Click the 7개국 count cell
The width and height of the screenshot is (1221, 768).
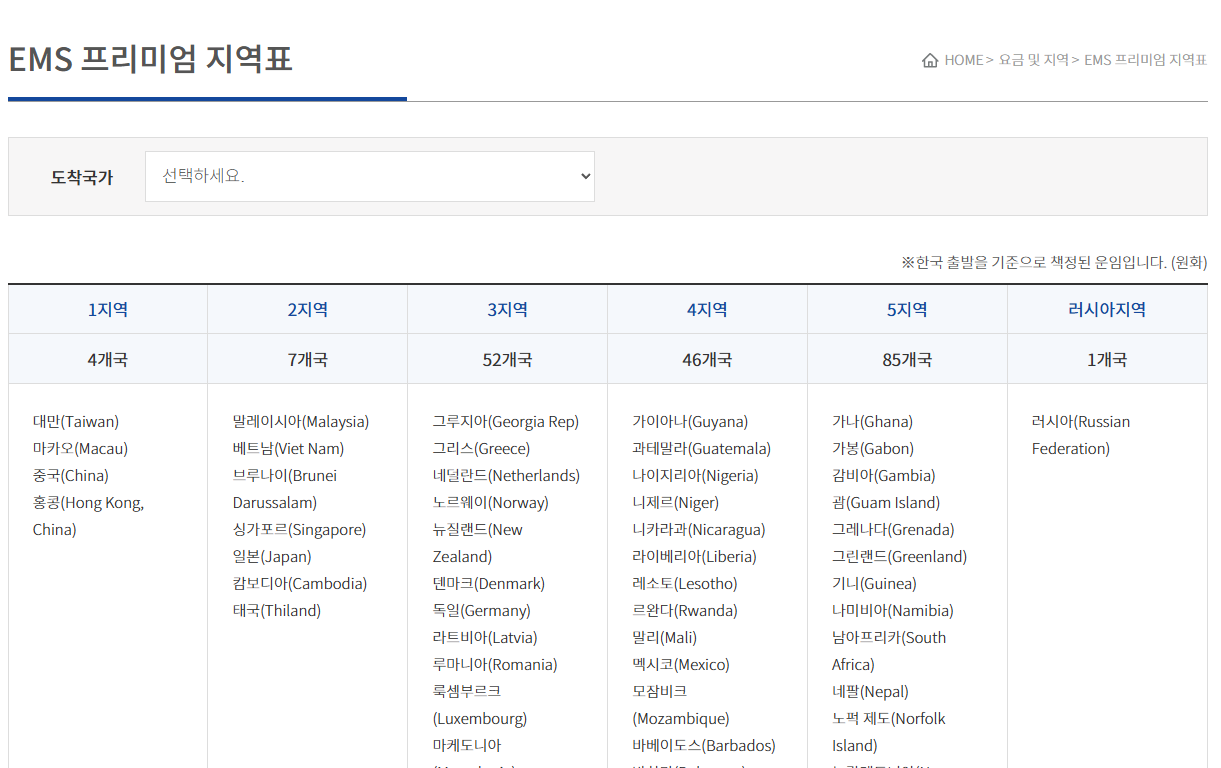tap(308, 359)
